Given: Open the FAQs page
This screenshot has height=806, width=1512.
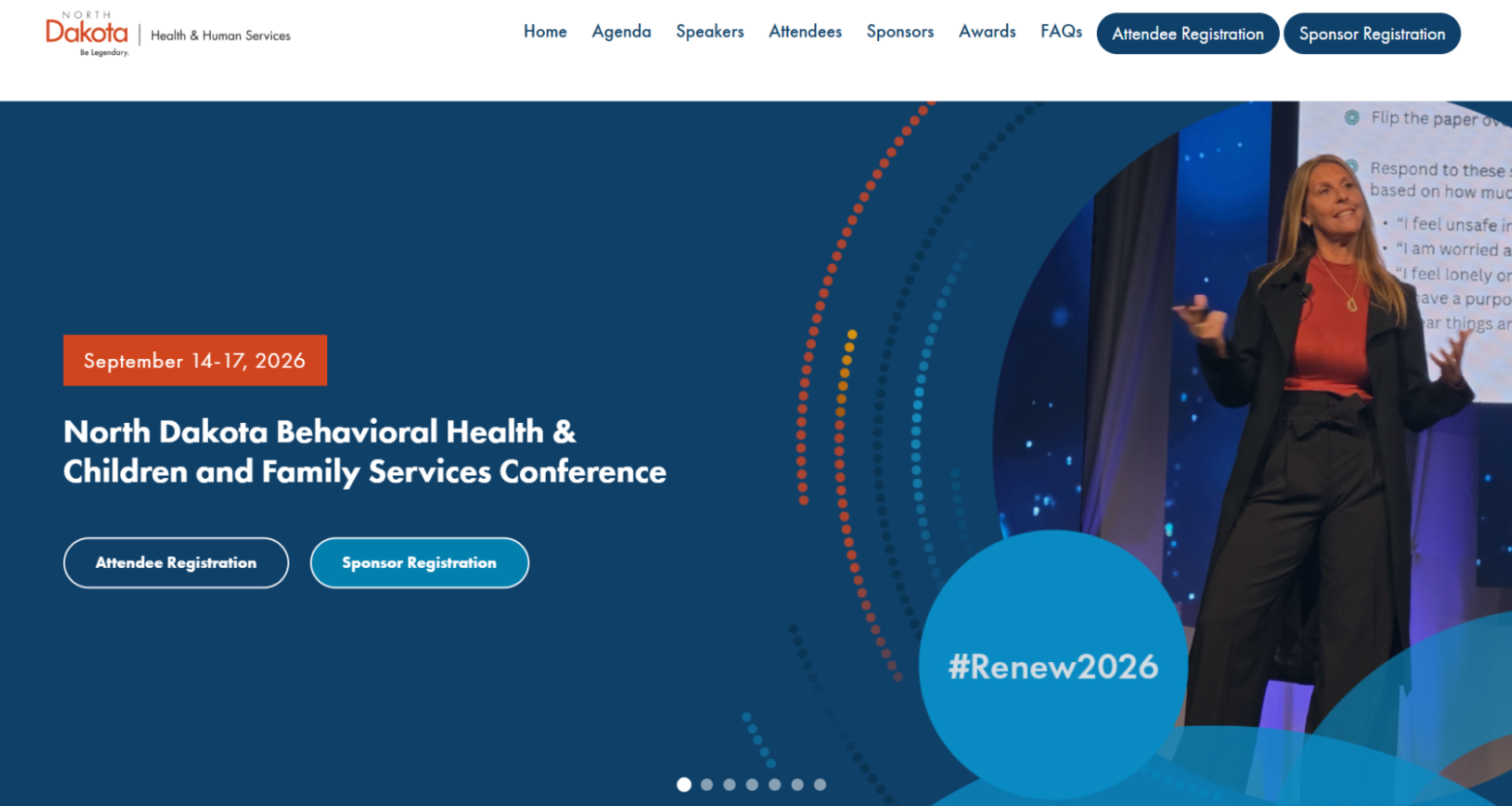Looking at the screenshot, I should point(1061,32).
